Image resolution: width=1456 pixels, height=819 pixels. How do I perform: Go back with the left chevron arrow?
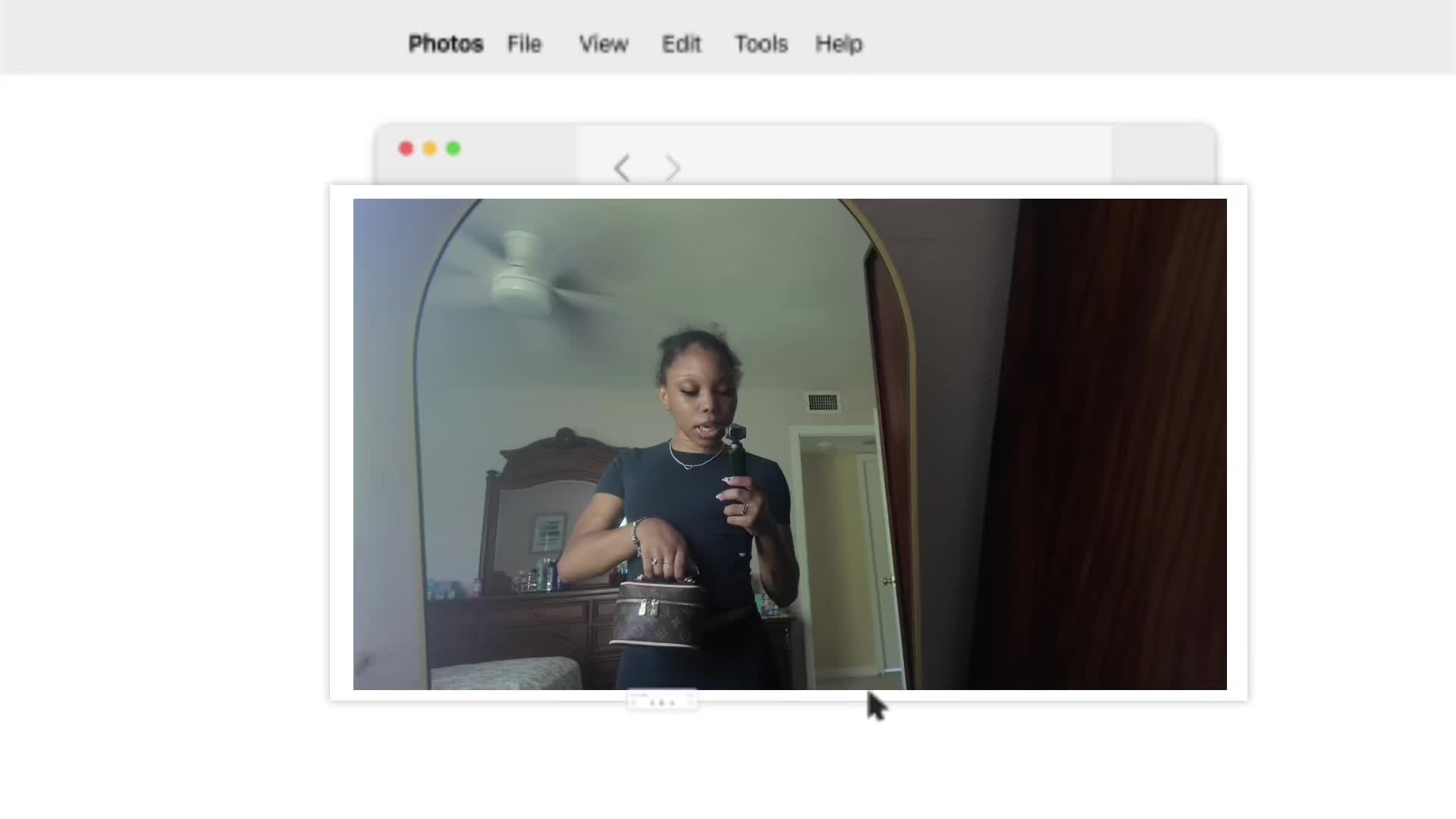point(622,168)
